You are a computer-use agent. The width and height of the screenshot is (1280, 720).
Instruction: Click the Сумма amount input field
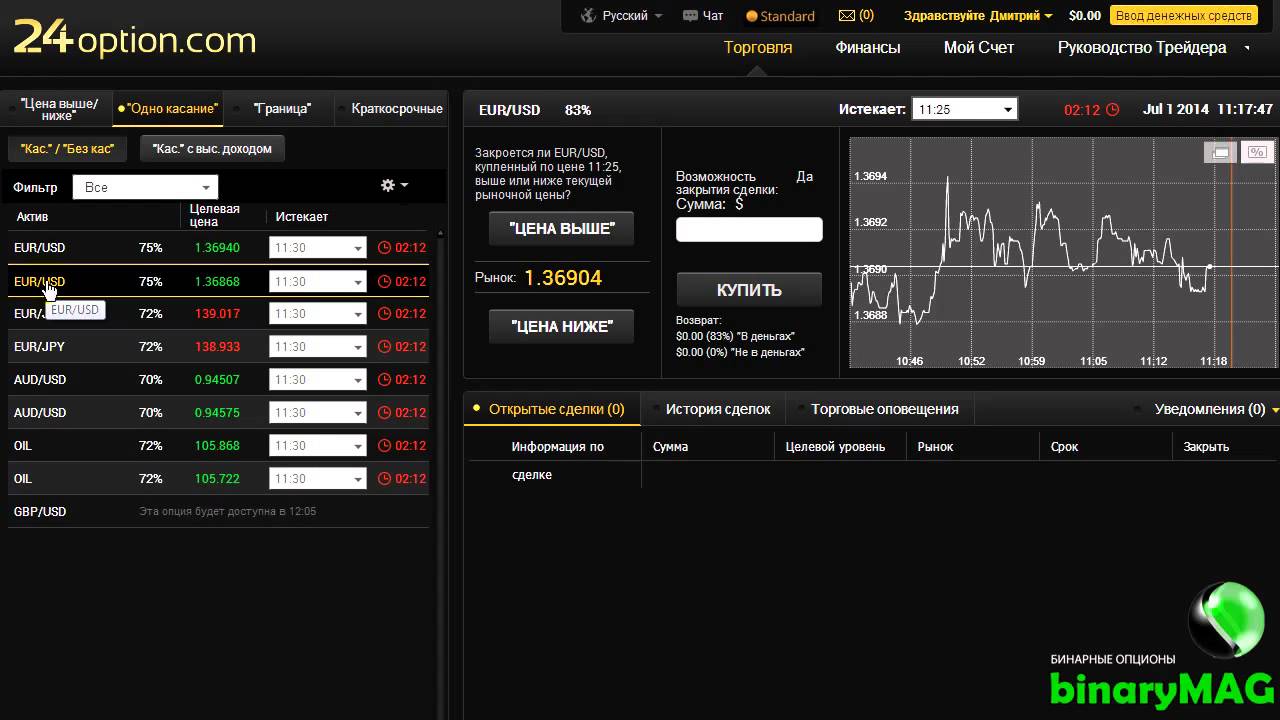[749, 229]
